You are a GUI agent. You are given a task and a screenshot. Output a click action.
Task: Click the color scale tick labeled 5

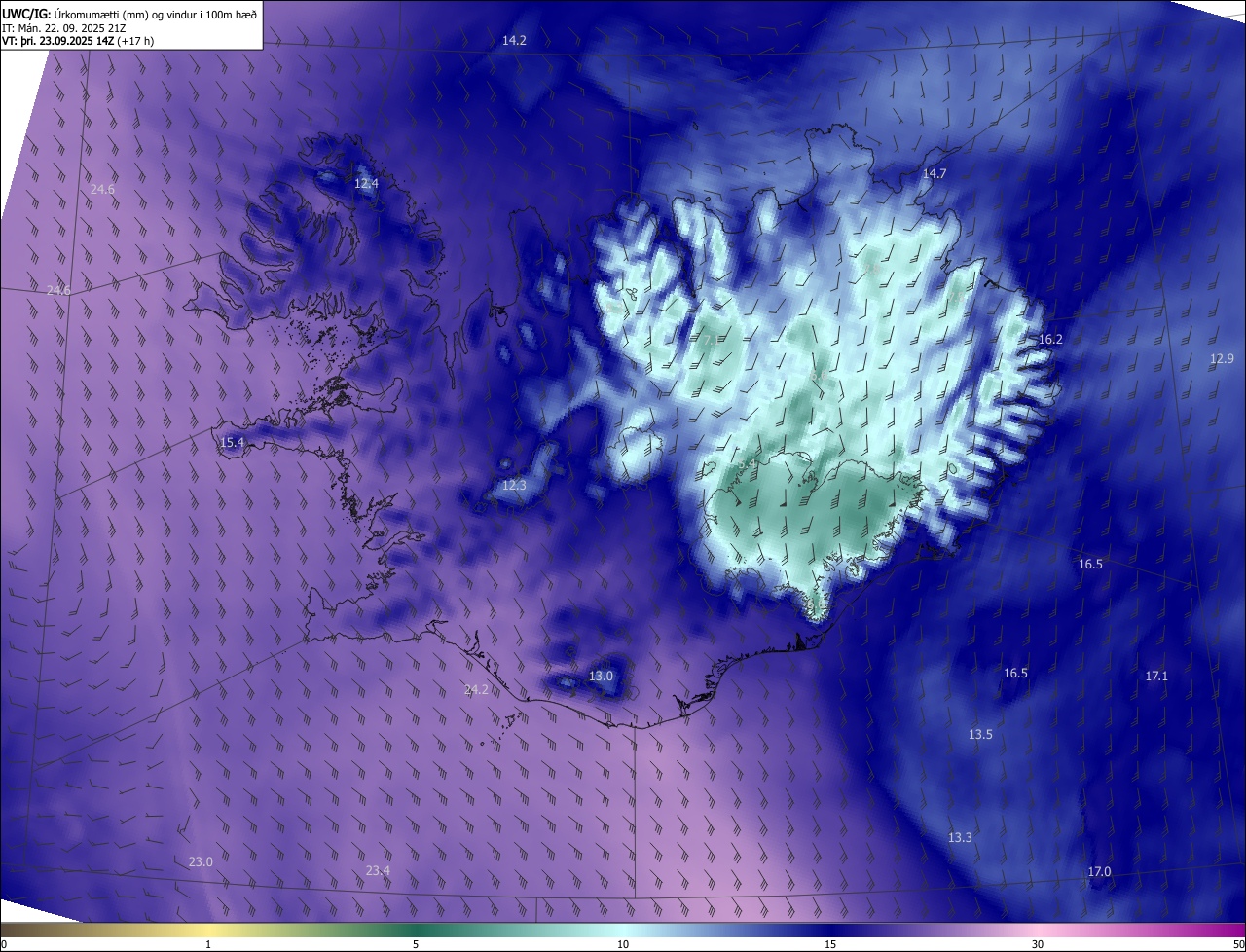coord(416,944)
